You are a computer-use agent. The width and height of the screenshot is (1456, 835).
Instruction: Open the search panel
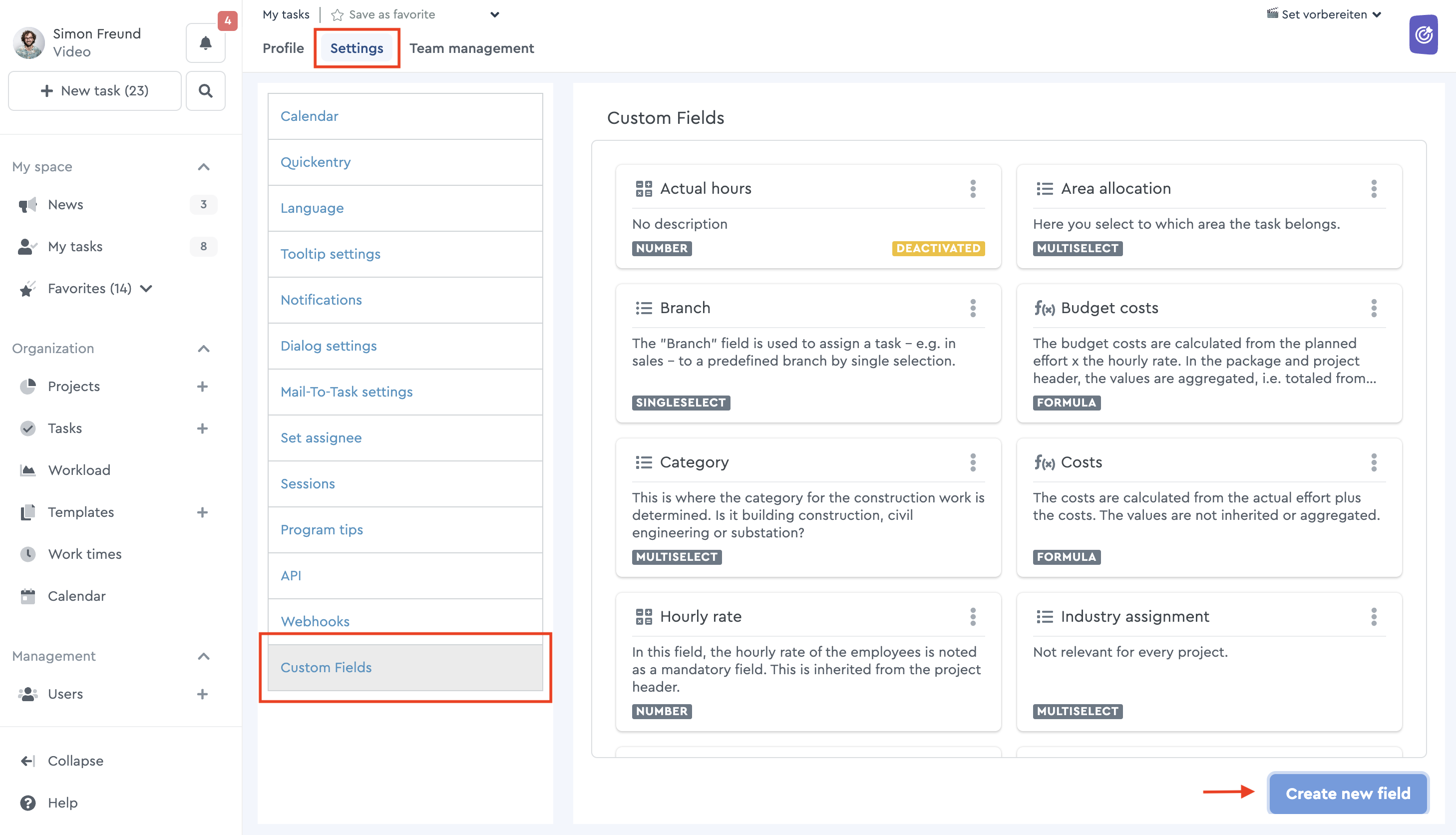tap(205, 90)
